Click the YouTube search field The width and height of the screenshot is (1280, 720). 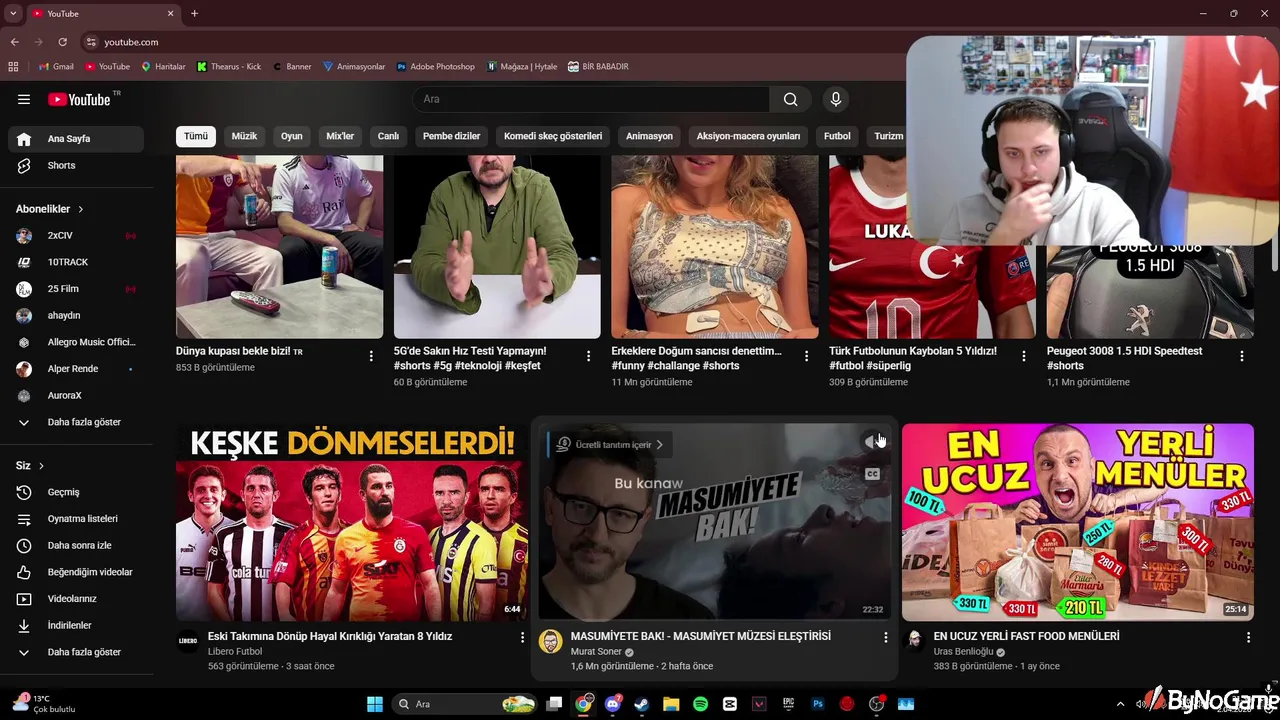coord(591,99)
